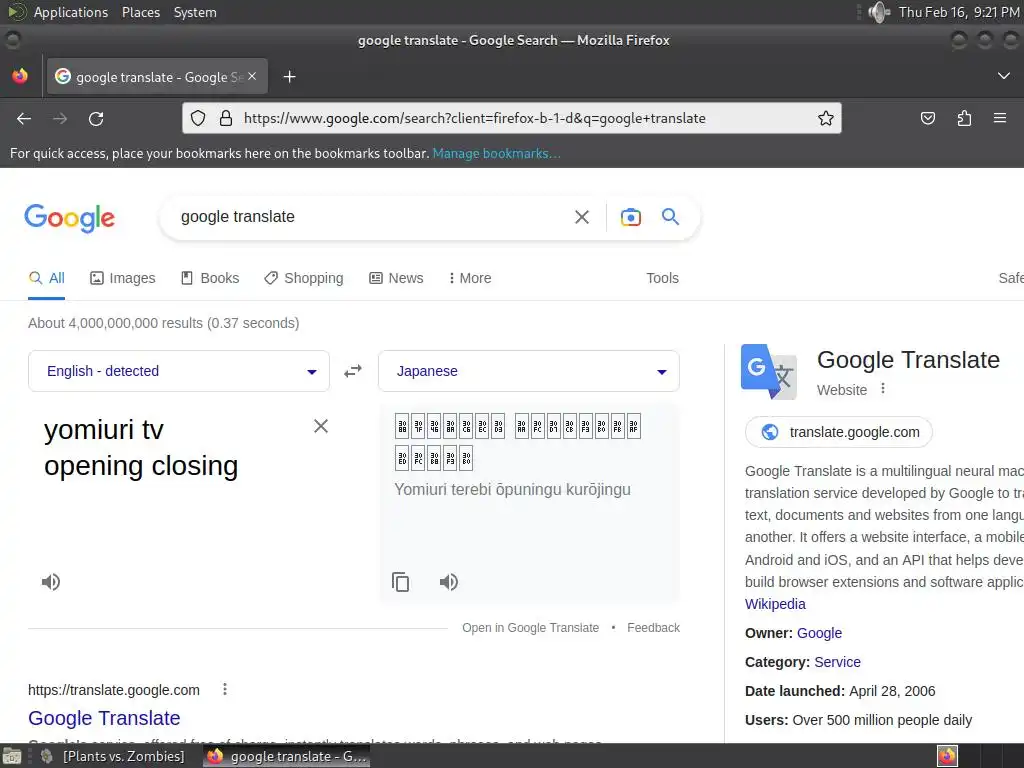Click the show desktop icon in taskbar
Viewport: 1024px width, 768px height.
[x=12, y=756]
